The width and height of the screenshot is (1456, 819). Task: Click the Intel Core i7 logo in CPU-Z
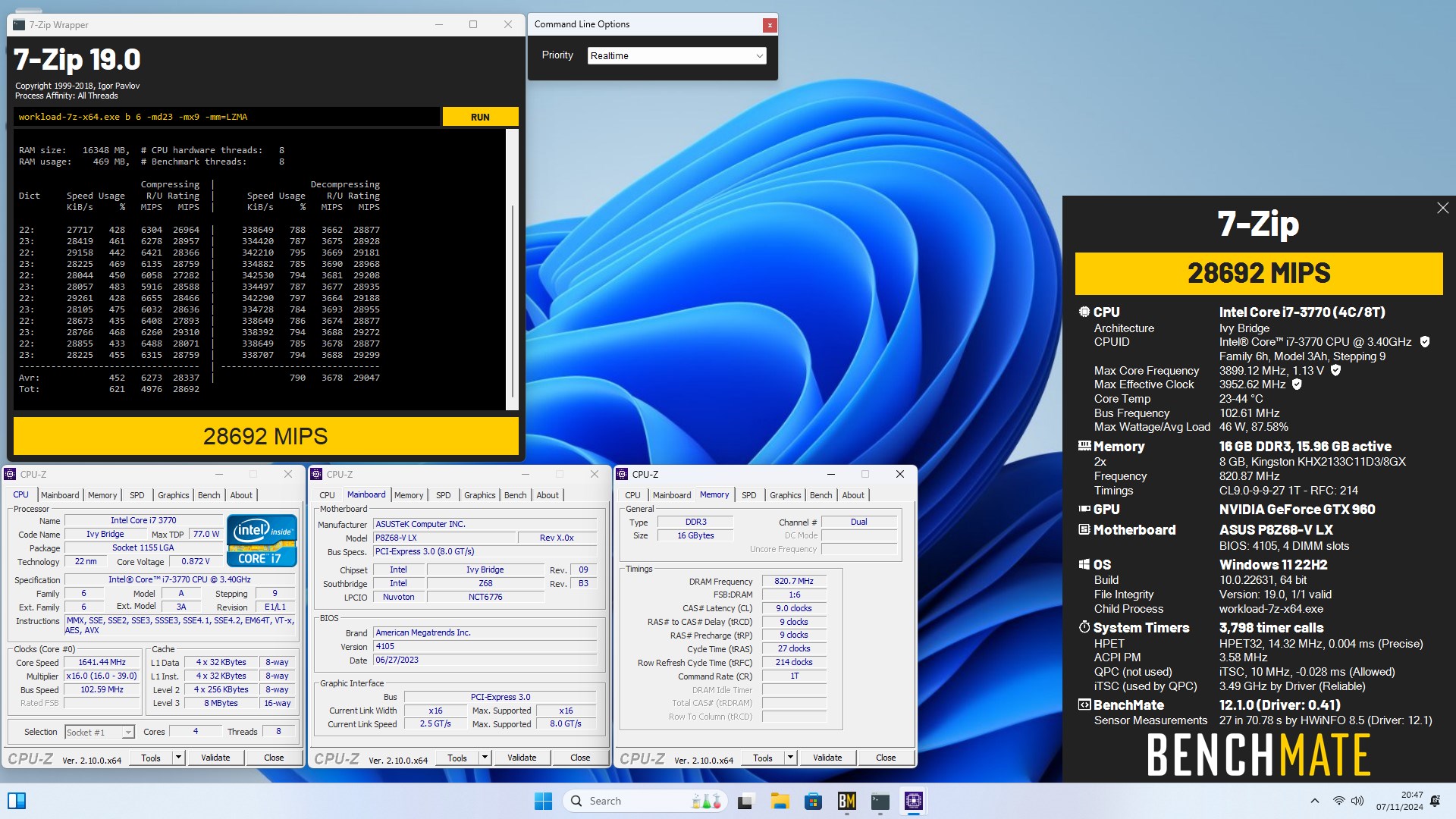[x=262, y=541]
